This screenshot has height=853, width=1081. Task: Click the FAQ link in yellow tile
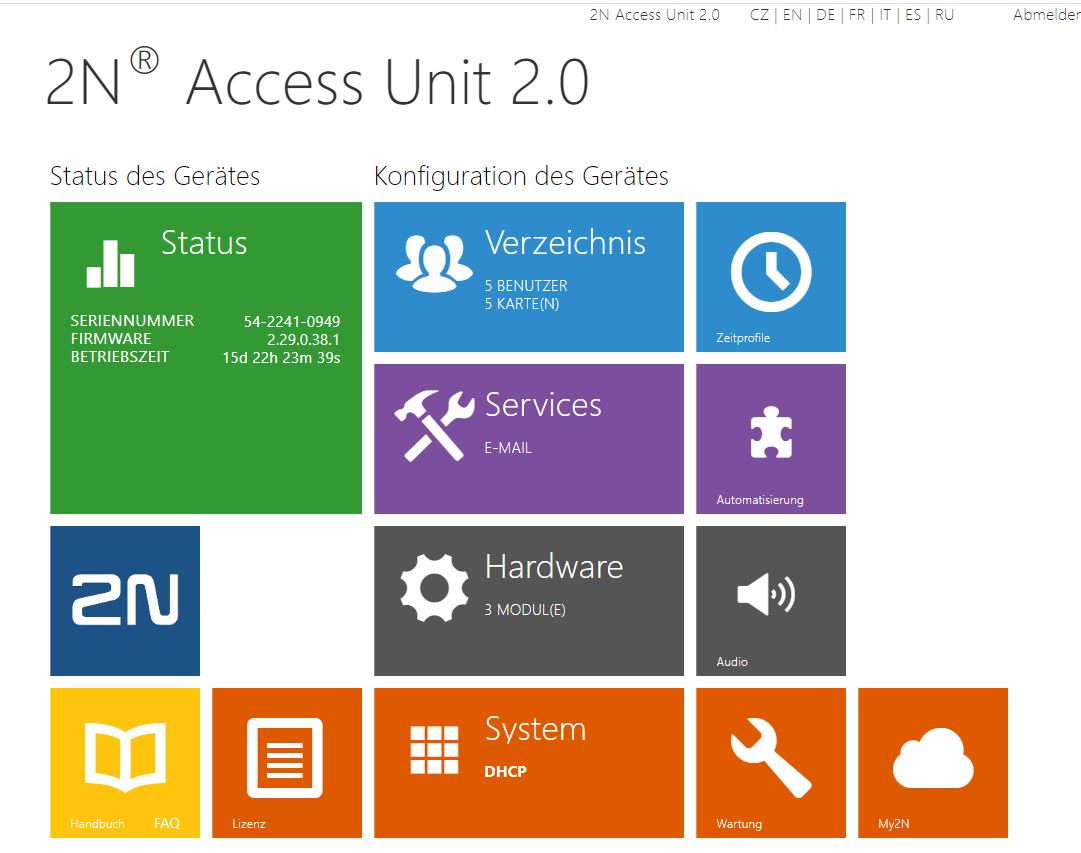(x=167, y=823)
